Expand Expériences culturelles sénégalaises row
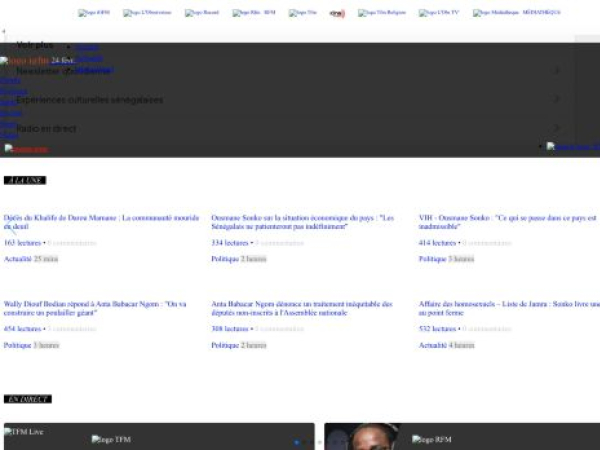The height and width of the screenshot is (450, 600). (x=290, y=100)
